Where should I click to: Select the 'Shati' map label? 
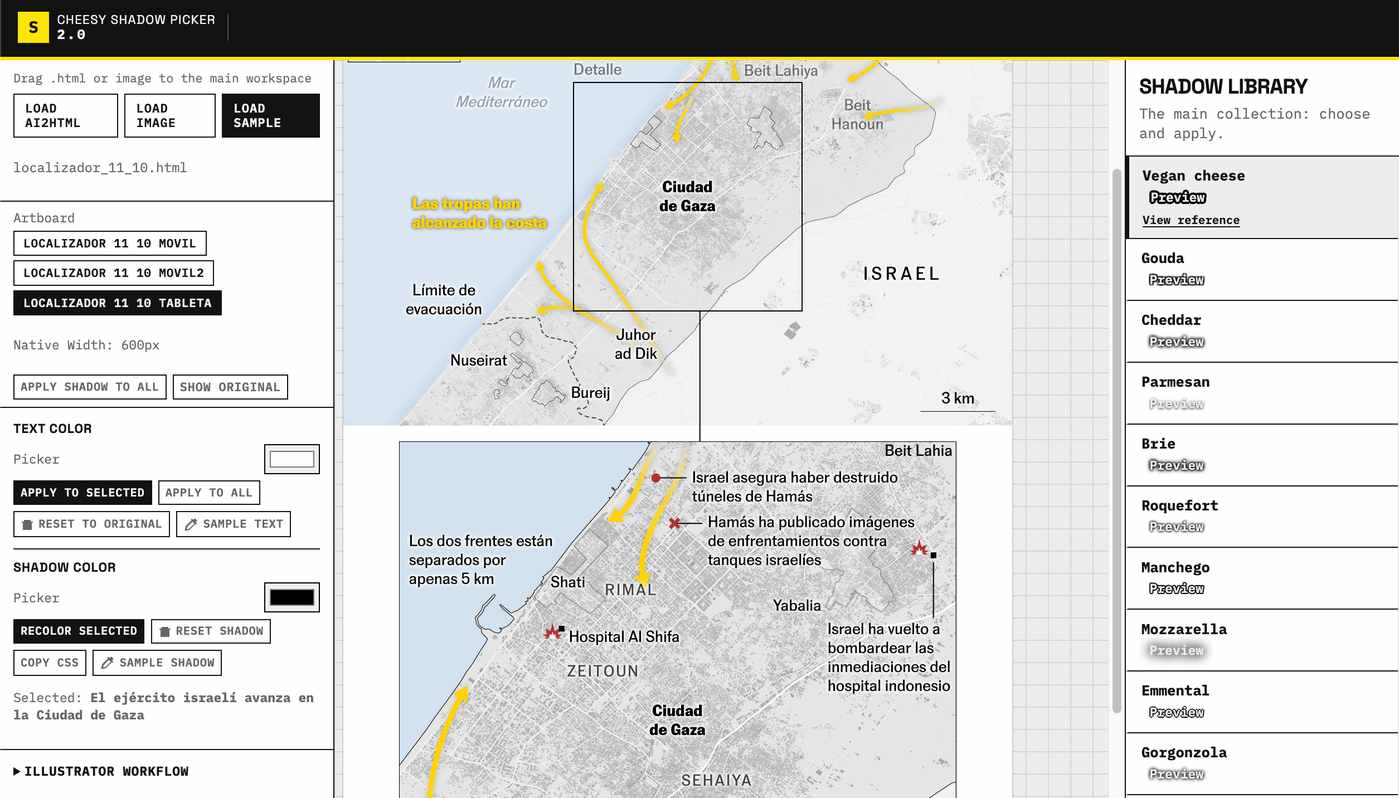pos(568,582)
